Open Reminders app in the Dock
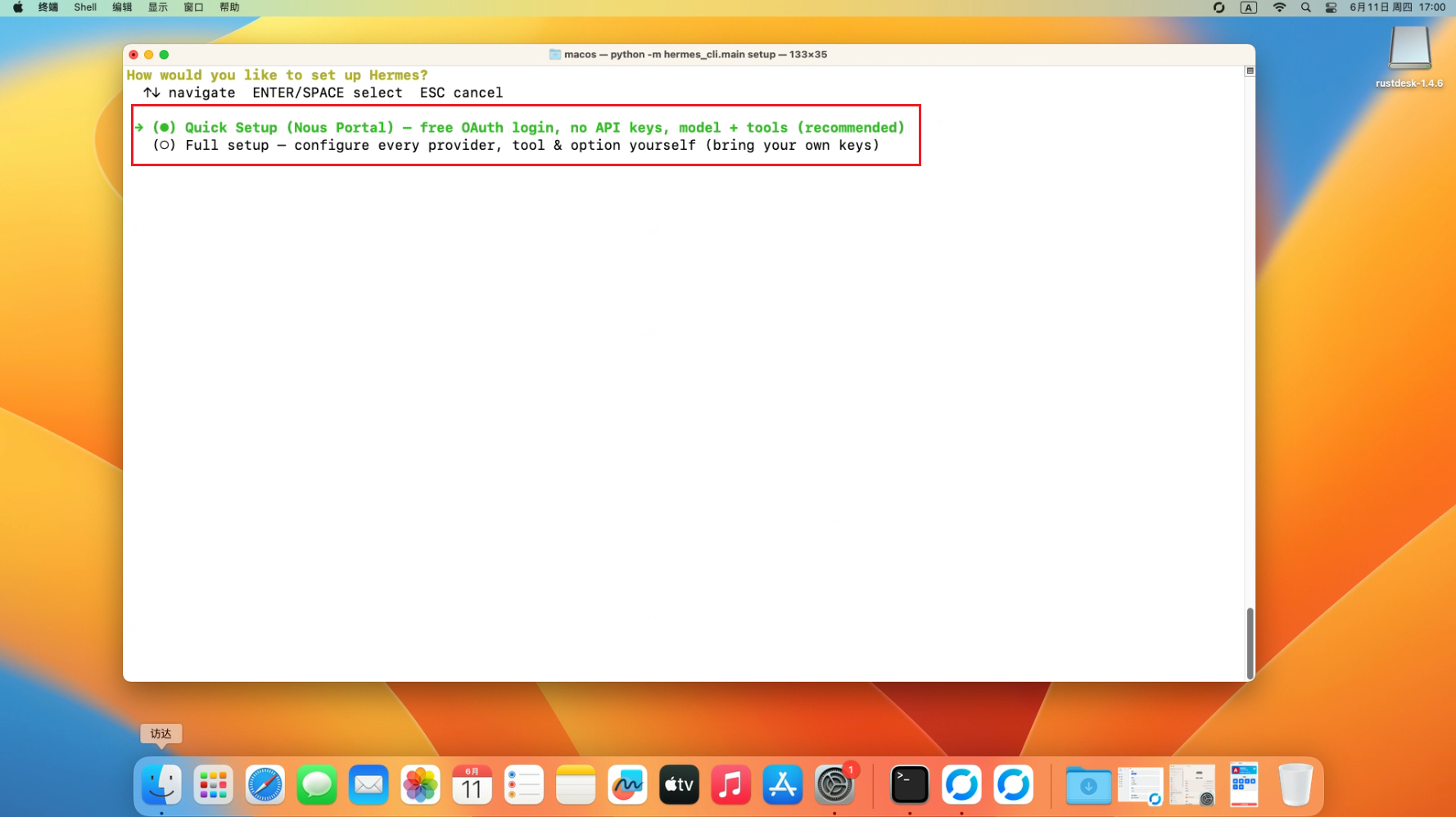The width and height of the screenshot is (1456, 817). [x=524, y=785]
